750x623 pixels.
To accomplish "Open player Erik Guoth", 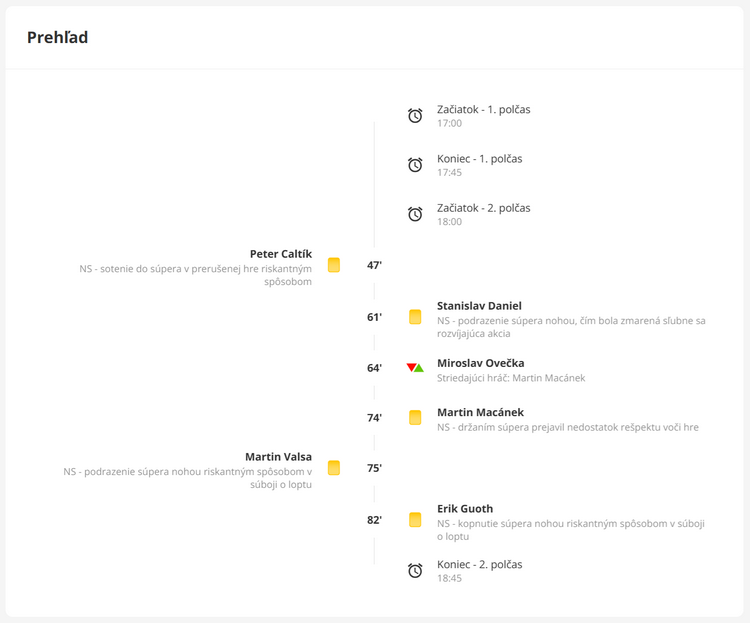I will pyautogui.click(x=465, y=509).
